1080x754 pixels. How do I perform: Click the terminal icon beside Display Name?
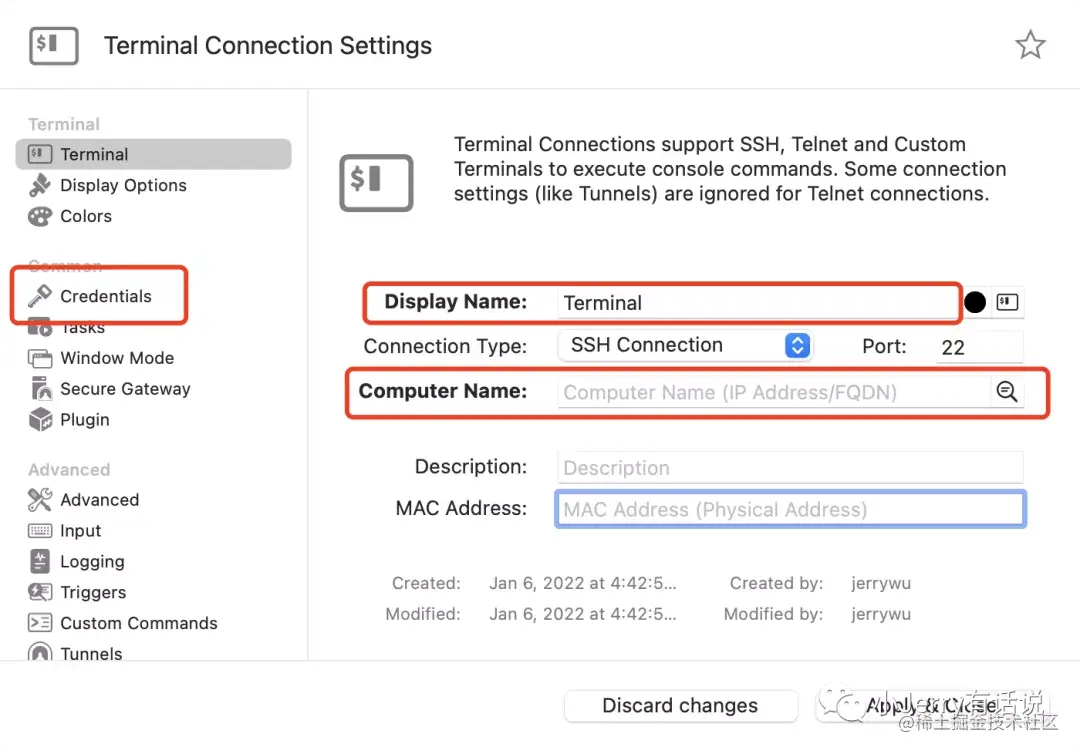[x=1007, y=302]
